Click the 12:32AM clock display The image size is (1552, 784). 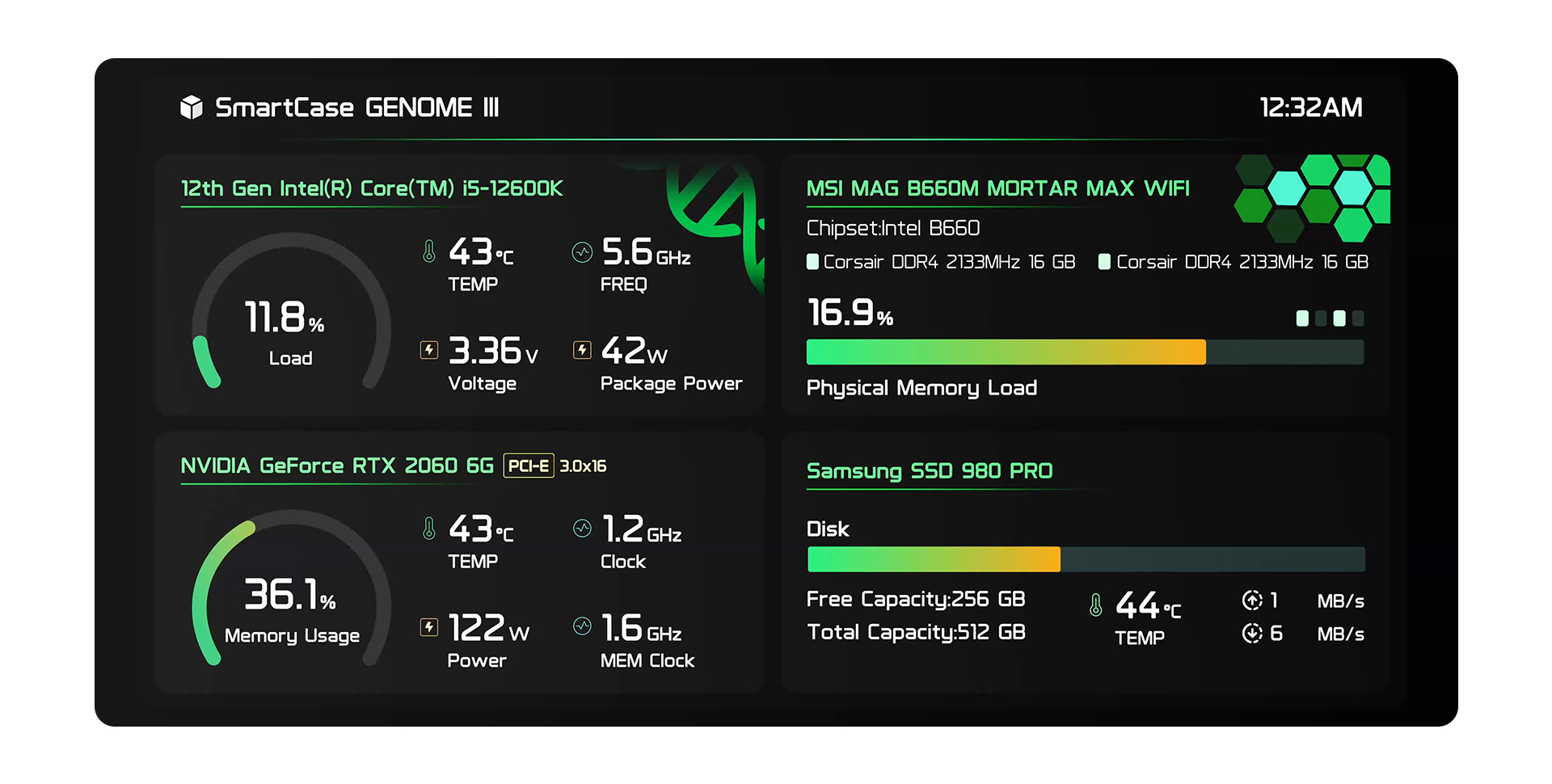coord(1311,107)
